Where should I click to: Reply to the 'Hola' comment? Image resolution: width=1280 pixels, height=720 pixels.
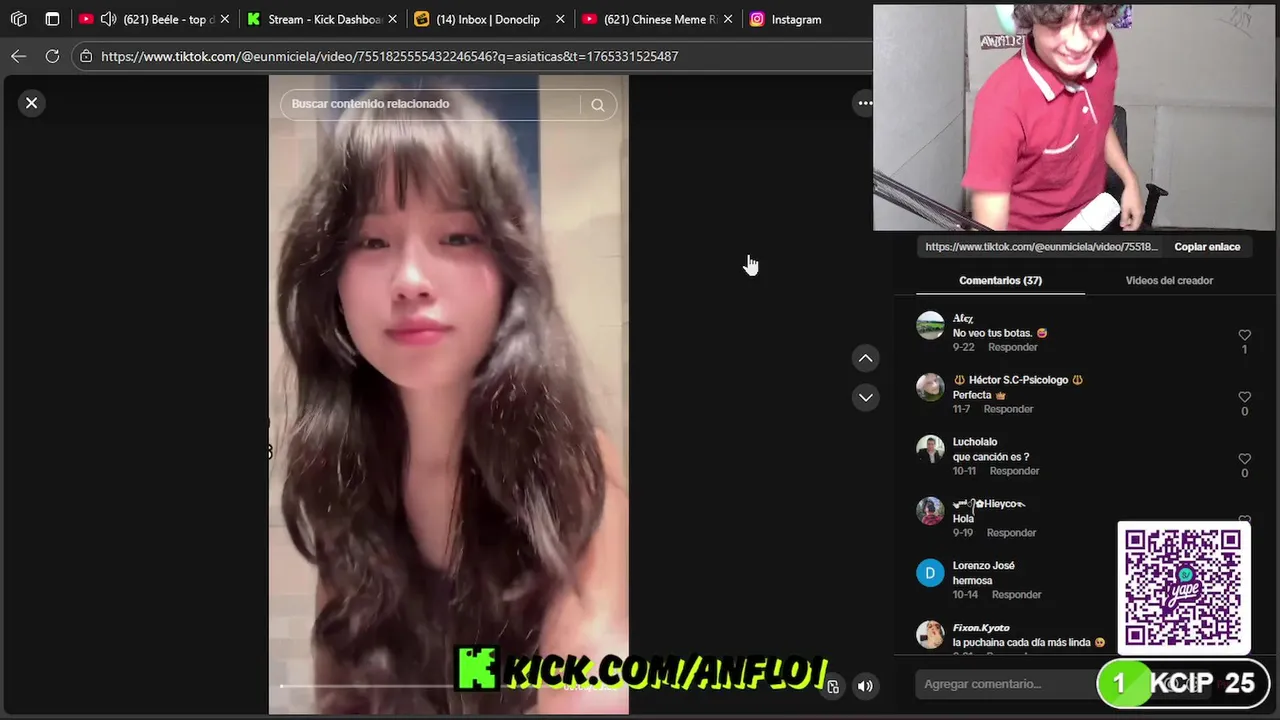pyautogui.click(x=1011, y=533)
